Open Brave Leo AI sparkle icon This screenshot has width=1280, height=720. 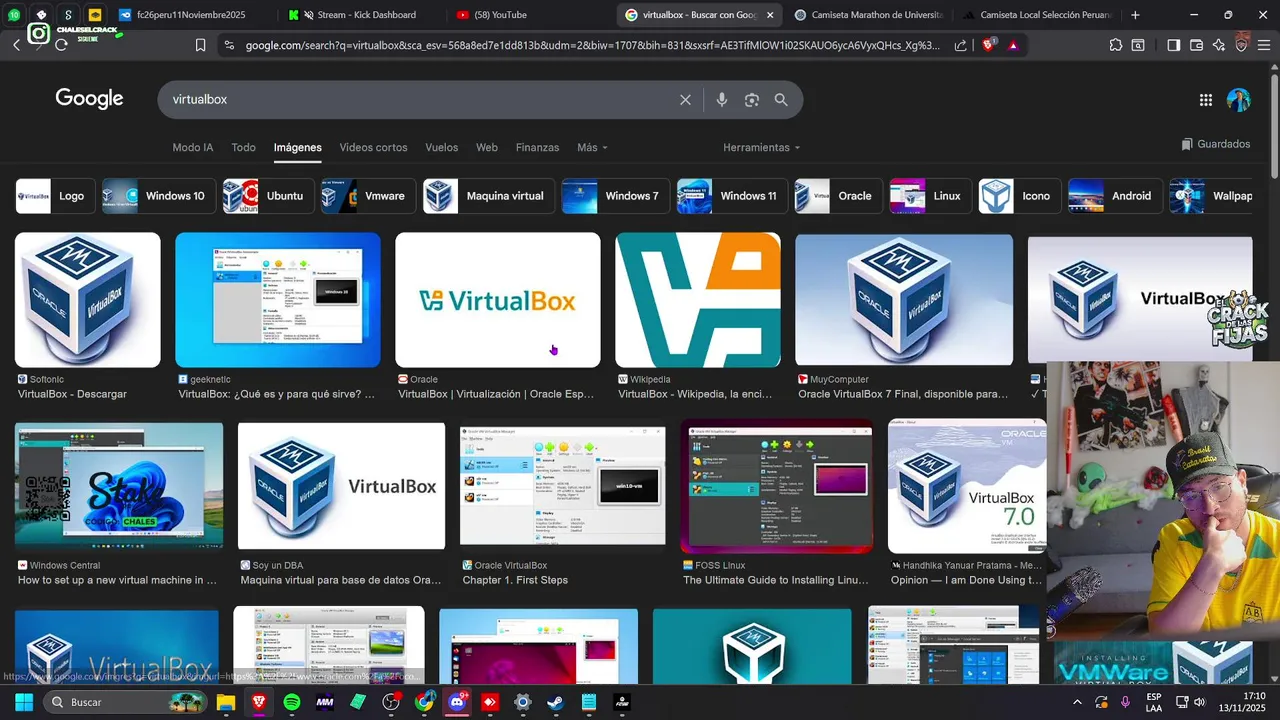point(1219,45)
